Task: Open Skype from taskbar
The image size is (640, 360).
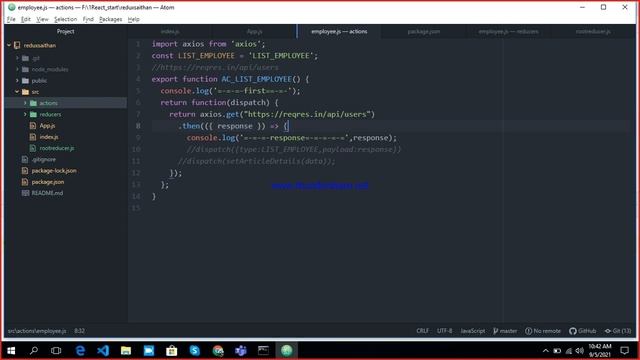Action: coord(195,351)
